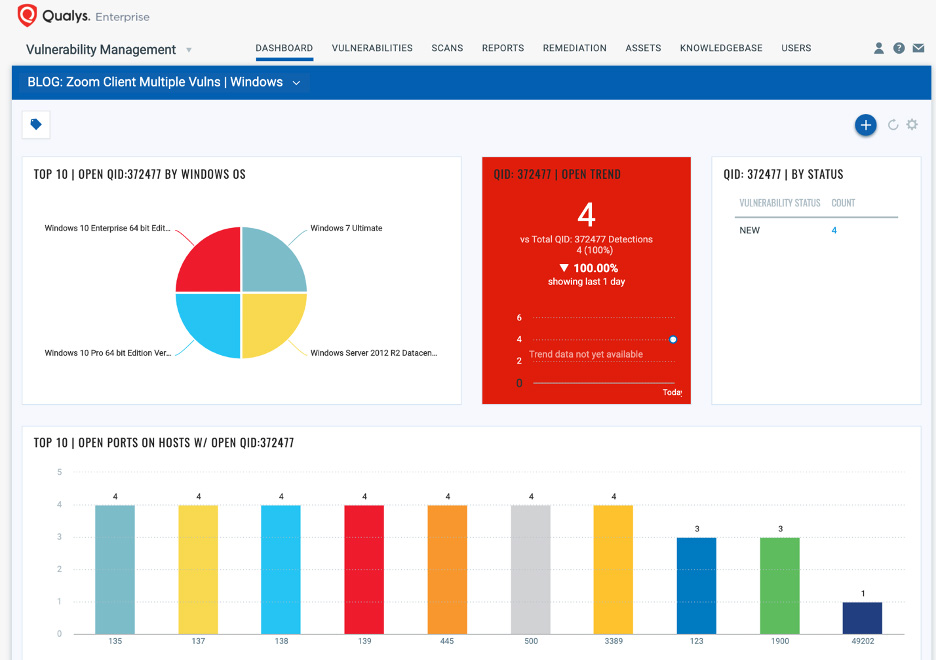Click the blue tag filter icon
936x660 pixels.
[x=36, y=125]
